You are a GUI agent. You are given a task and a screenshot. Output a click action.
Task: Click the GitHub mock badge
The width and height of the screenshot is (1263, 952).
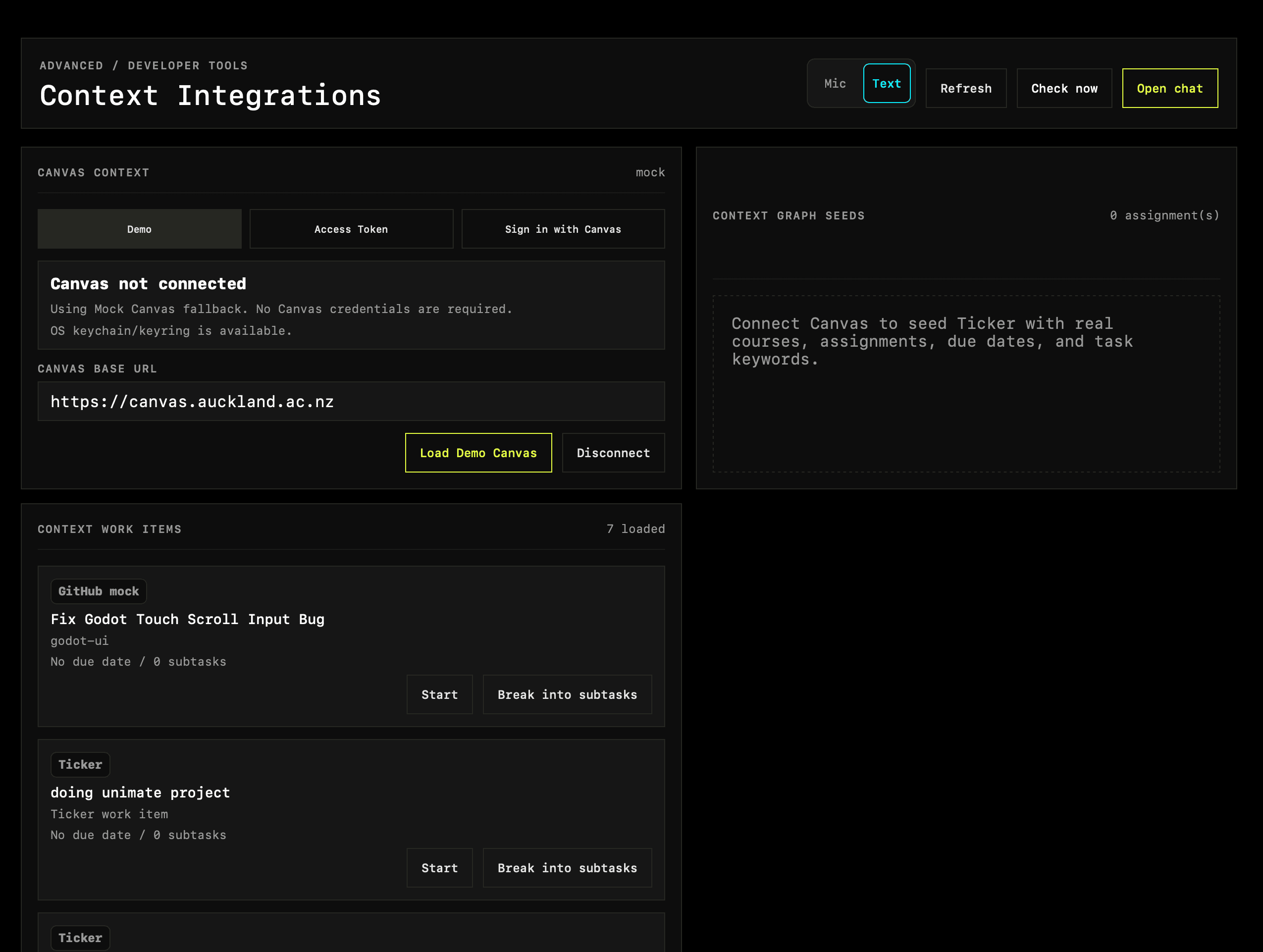(99, 591)
